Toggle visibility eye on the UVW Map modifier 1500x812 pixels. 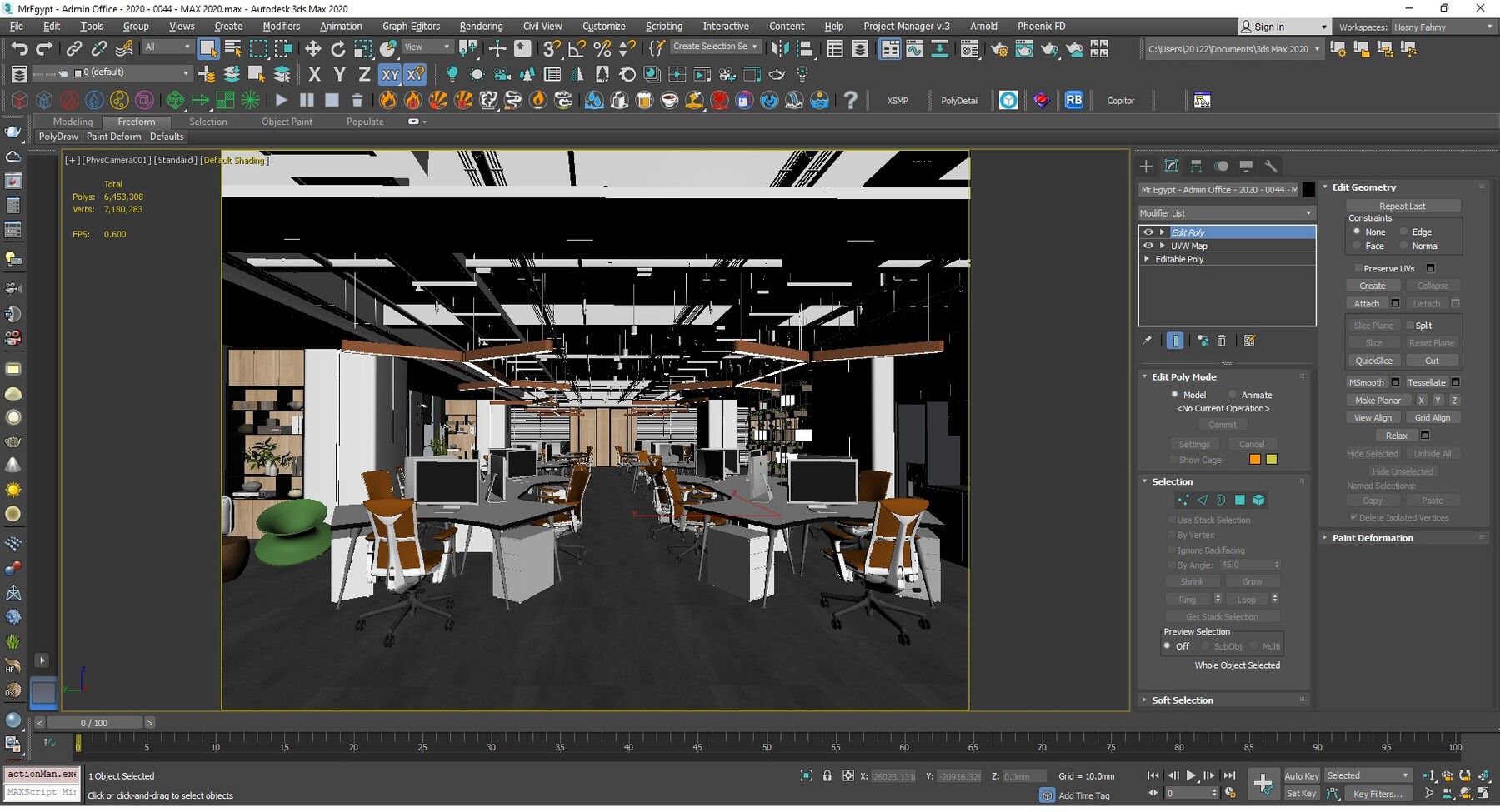pos(1148,245)
